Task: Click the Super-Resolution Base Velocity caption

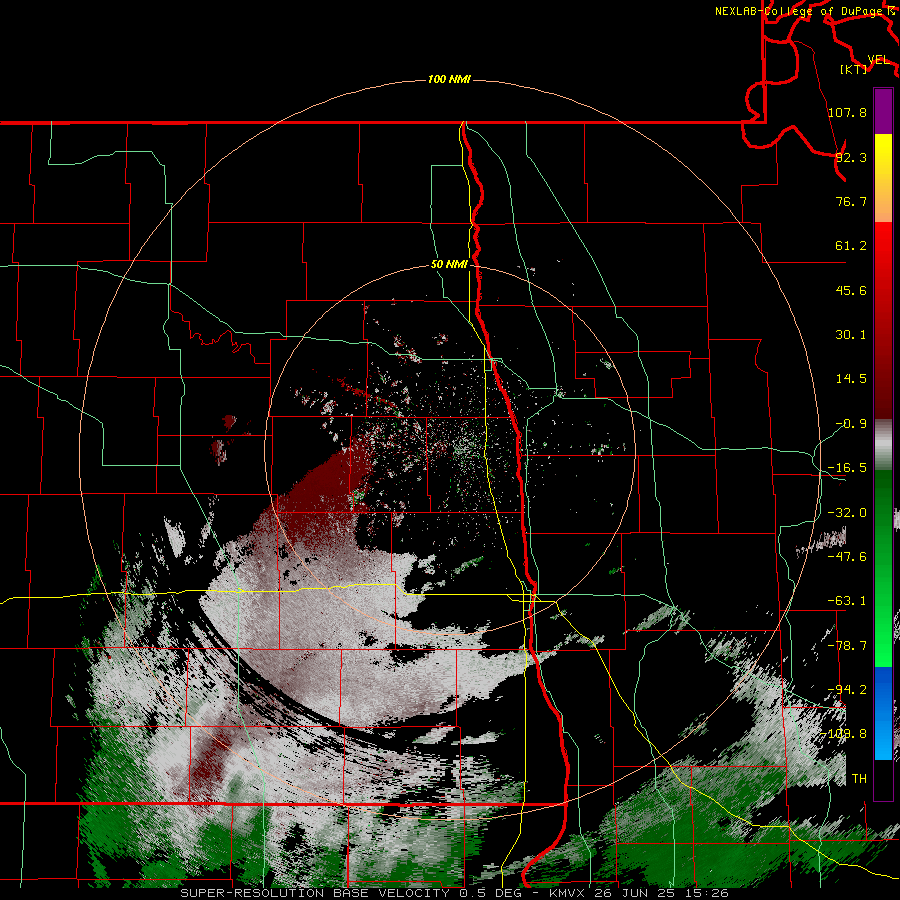Action: [x=454, y=893]
